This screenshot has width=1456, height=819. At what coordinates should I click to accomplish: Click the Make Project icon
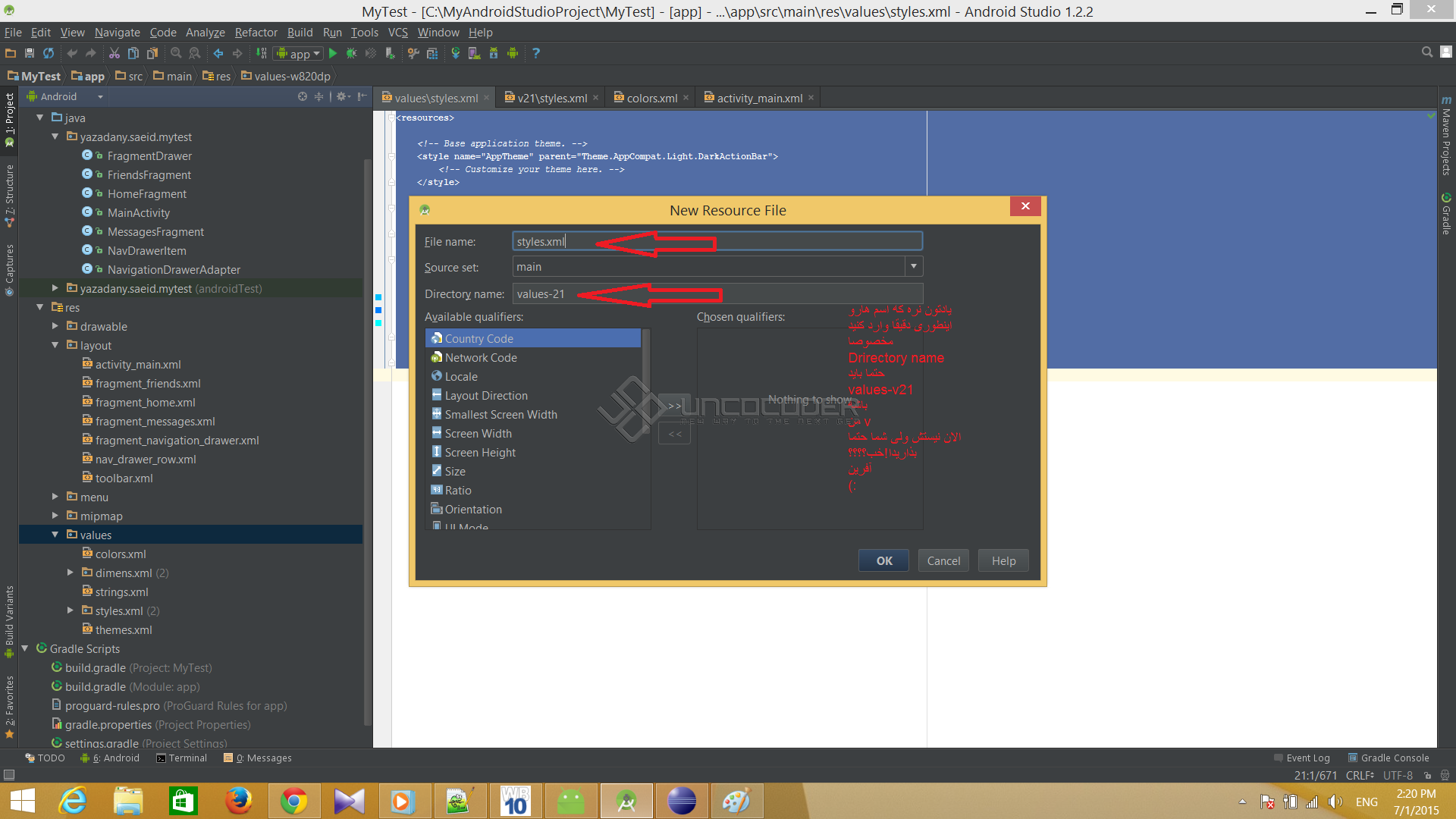(262, 53)
